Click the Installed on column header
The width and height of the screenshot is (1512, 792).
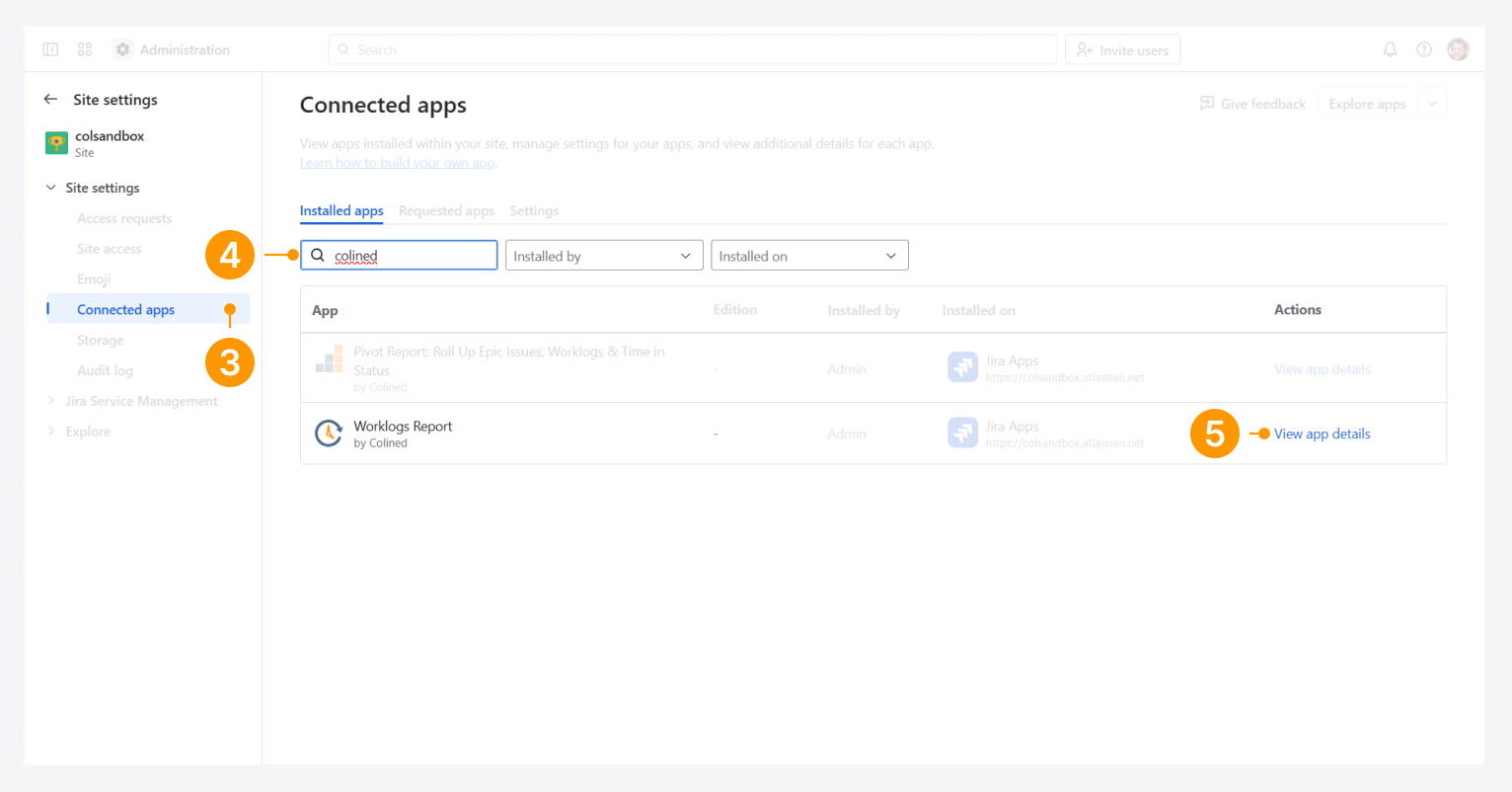click(x=978, y=310)
